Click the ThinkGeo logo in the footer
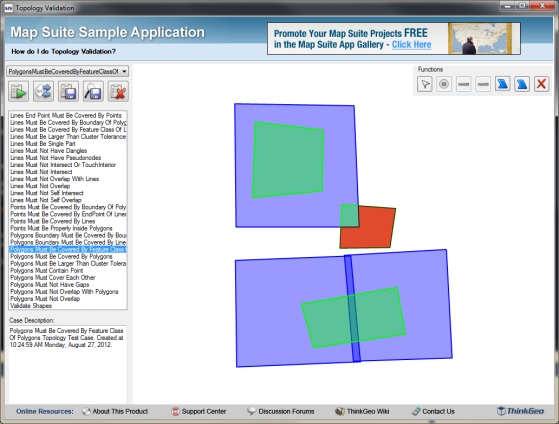The image size is (559, 424). click(520, 411)
